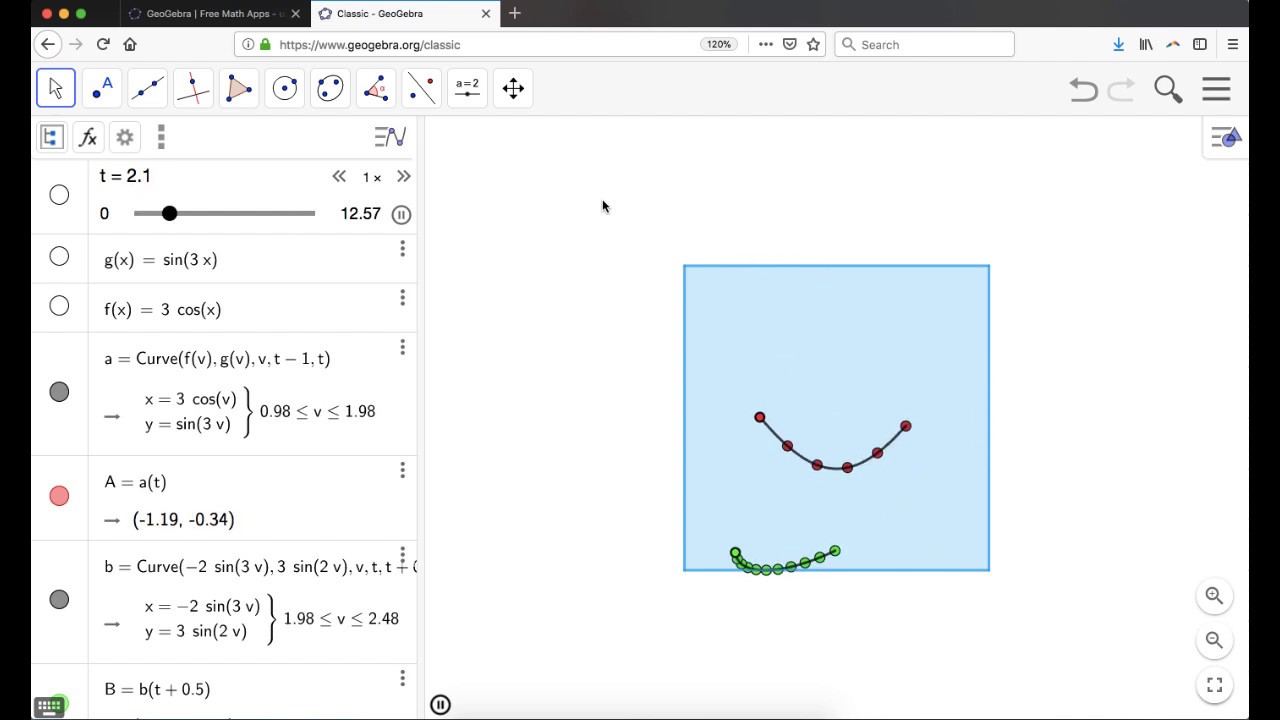
Task: Open GeoGebra search magnifier
Action: pyautogui.click(x=1168, y=89)
